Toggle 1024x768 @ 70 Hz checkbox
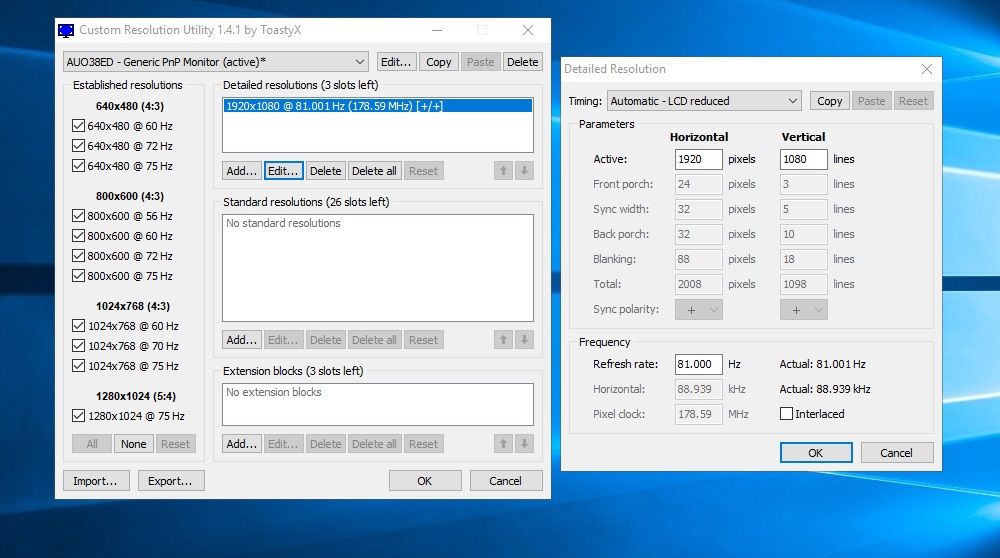 [x=78, y=346]
